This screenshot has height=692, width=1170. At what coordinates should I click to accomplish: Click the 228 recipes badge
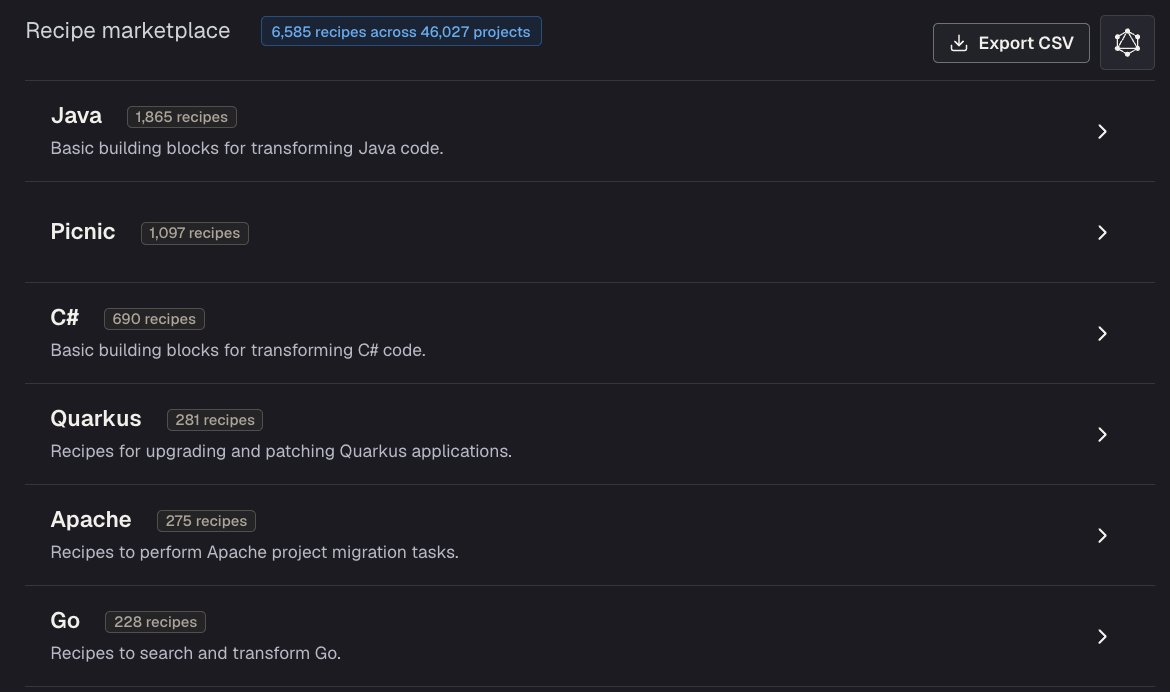[155, 622]
